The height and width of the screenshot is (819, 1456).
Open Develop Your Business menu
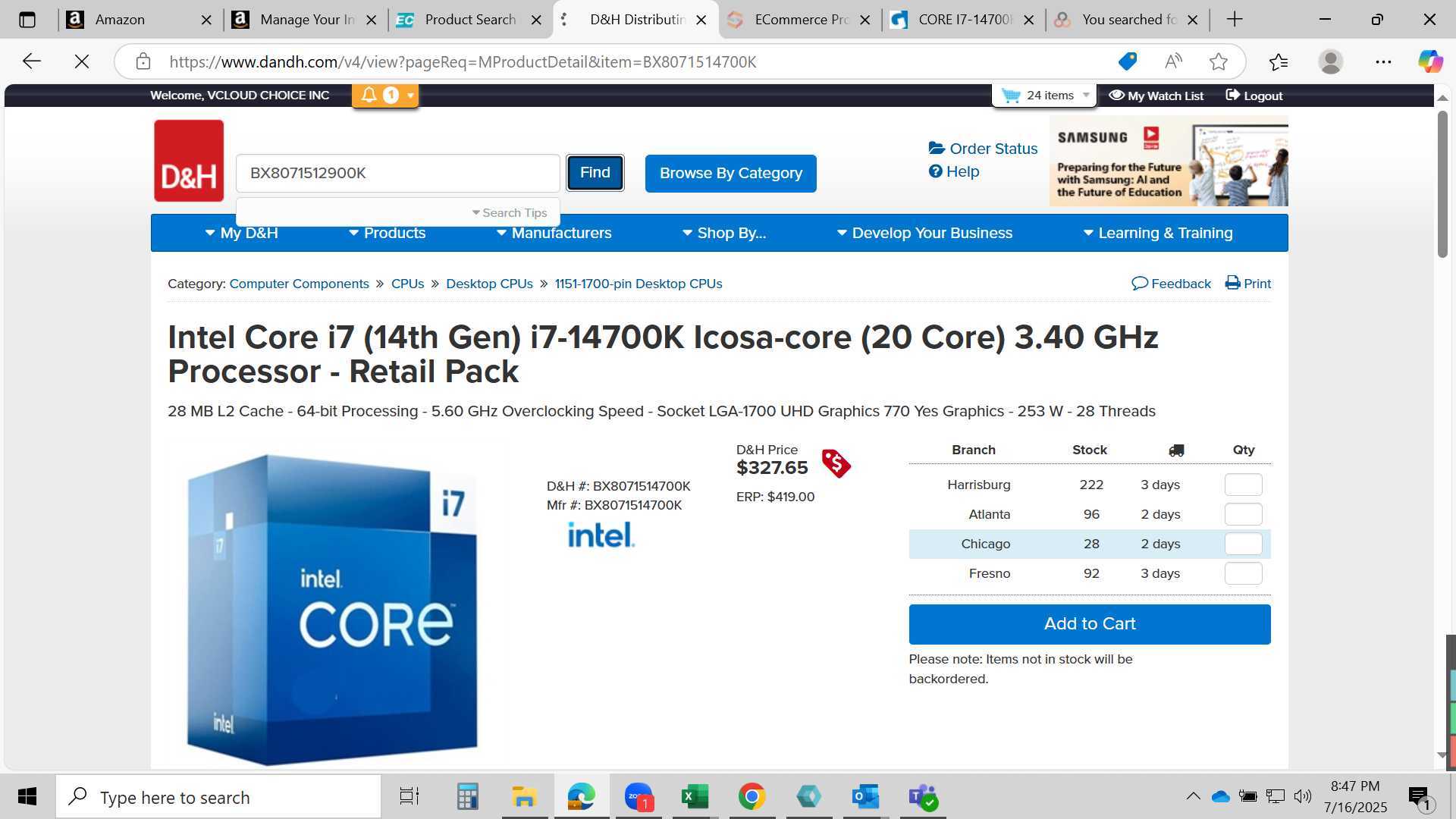coord(924,233)
